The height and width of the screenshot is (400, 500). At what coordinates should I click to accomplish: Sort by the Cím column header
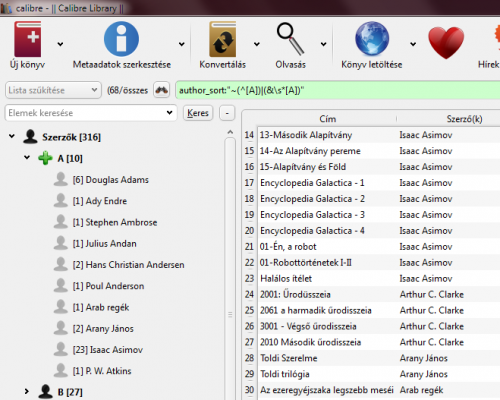(x=327, y=119)
